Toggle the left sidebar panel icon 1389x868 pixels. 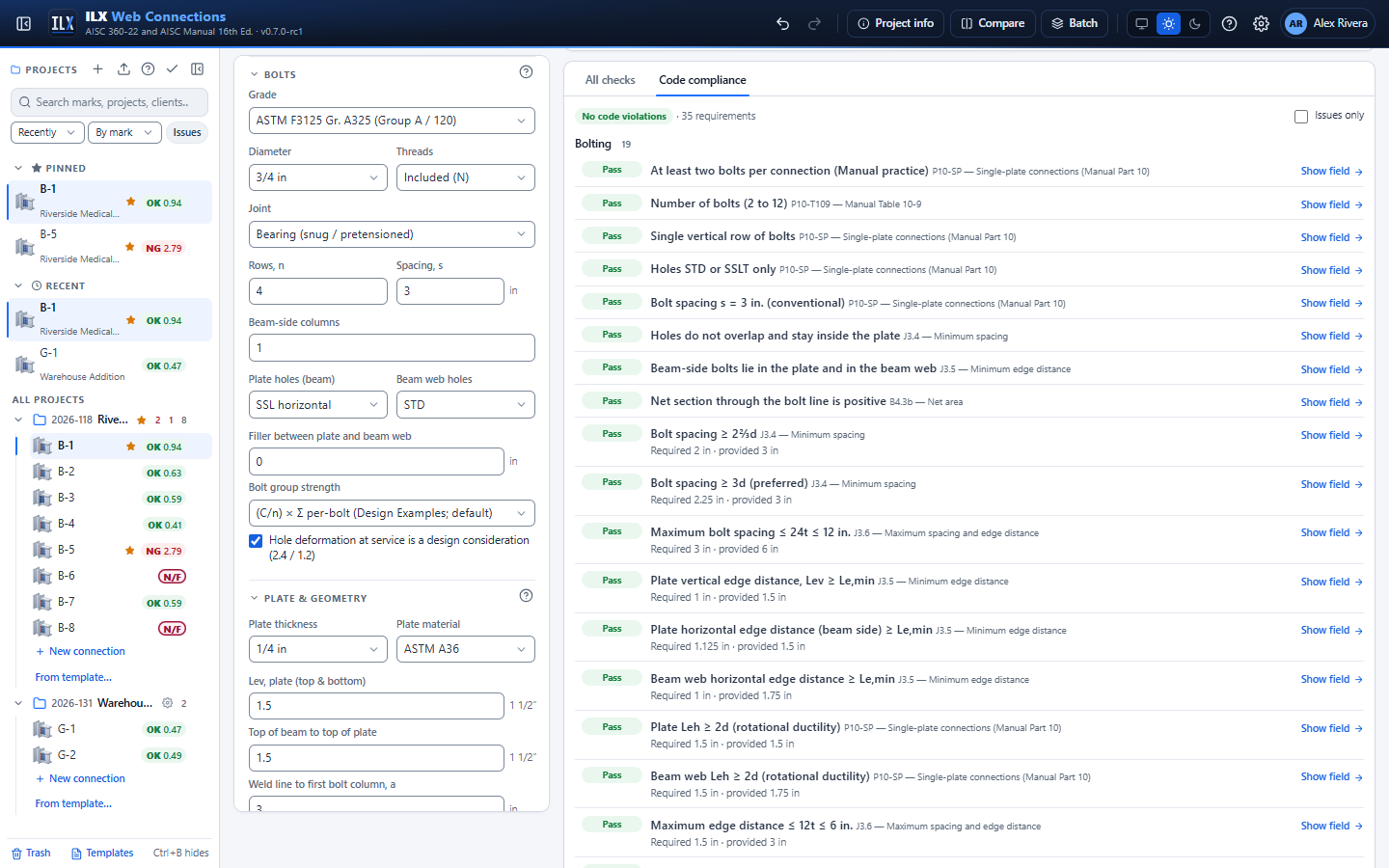[24, 23]
